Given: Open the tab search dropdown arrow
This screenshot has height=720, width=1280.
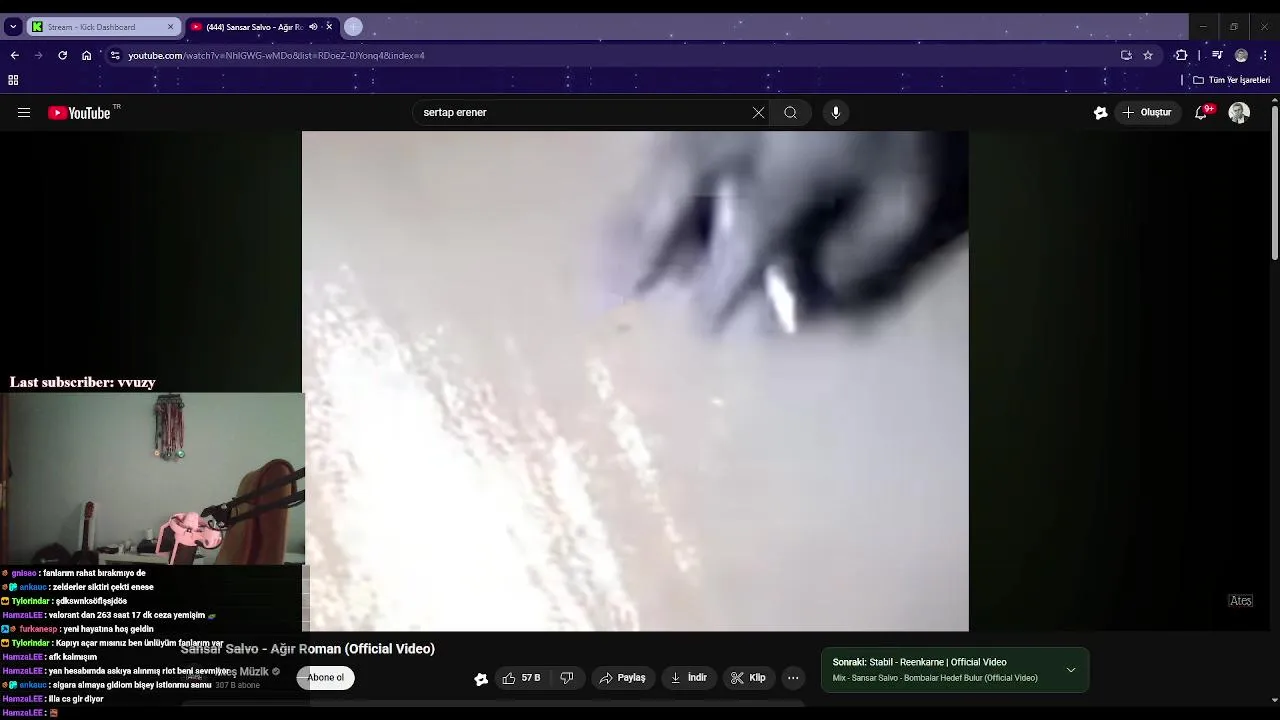Looking at the screenshot, I should (12, 27).
